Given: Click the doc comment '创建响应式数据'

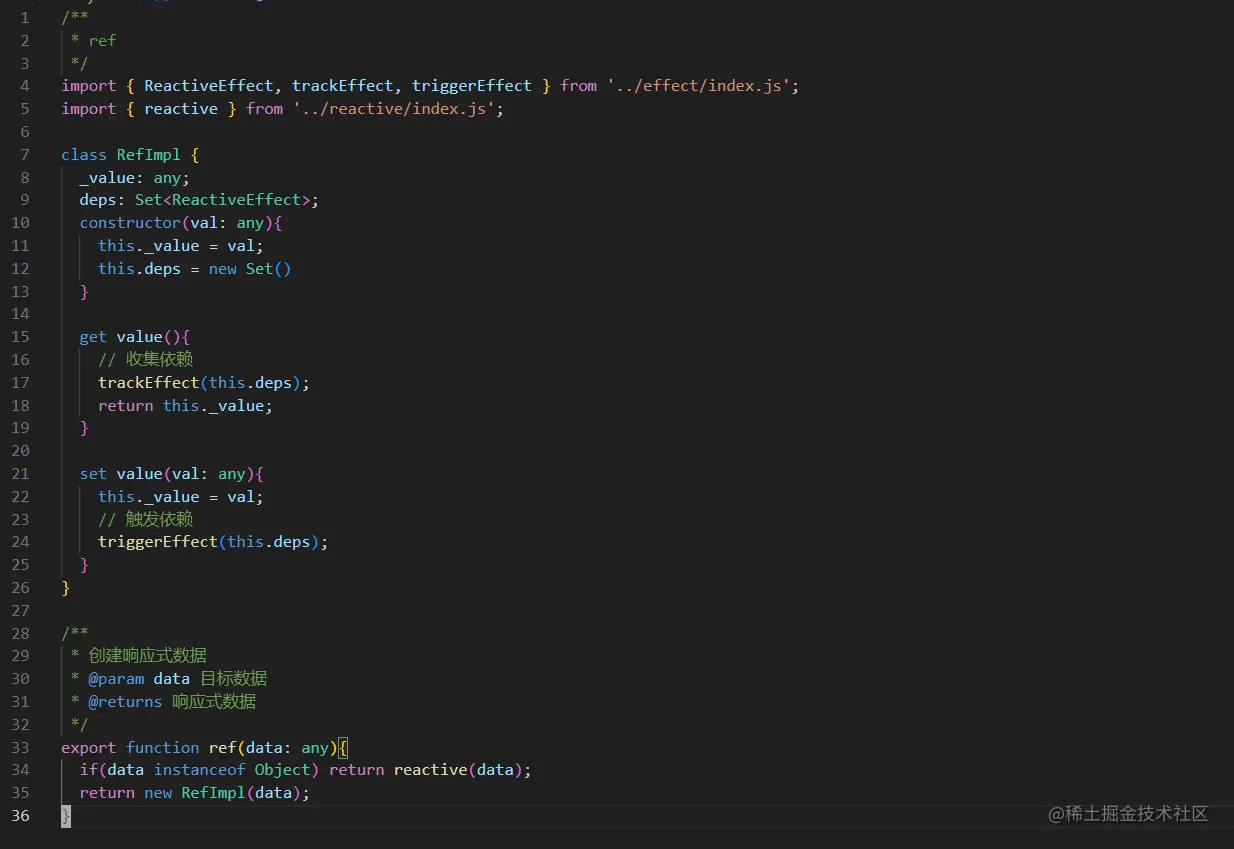Looking at the screenshot, I should coord(148,656).
